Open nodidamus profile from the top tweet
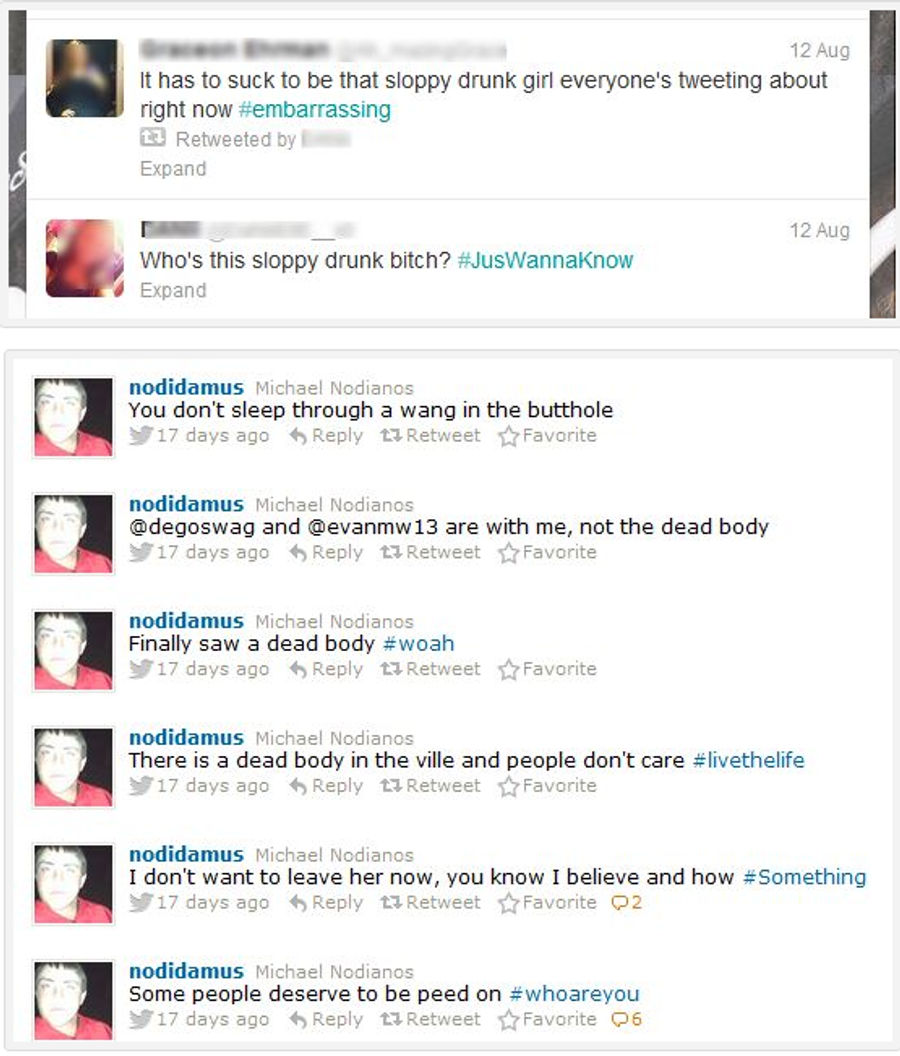 coord(187,387)
